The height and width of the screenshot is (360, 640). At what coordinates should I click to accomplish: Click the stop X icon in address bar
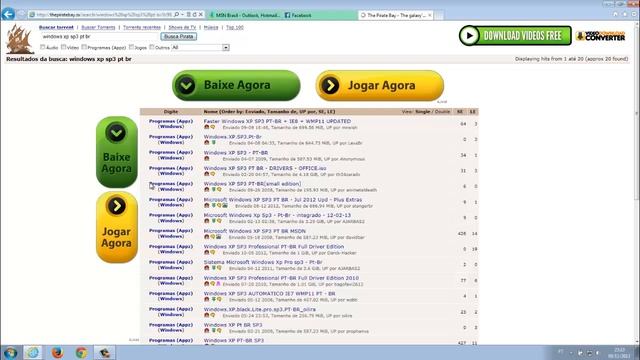(x=201, y=15)
